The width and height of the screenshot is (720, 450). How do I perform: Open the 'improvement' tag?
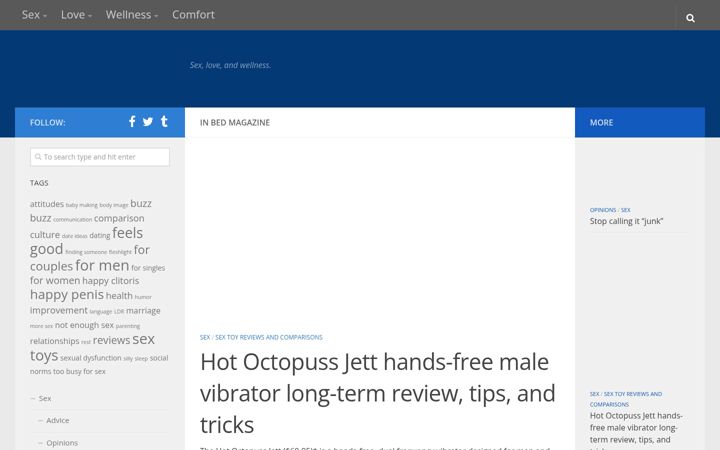click(x=58, y=310)
